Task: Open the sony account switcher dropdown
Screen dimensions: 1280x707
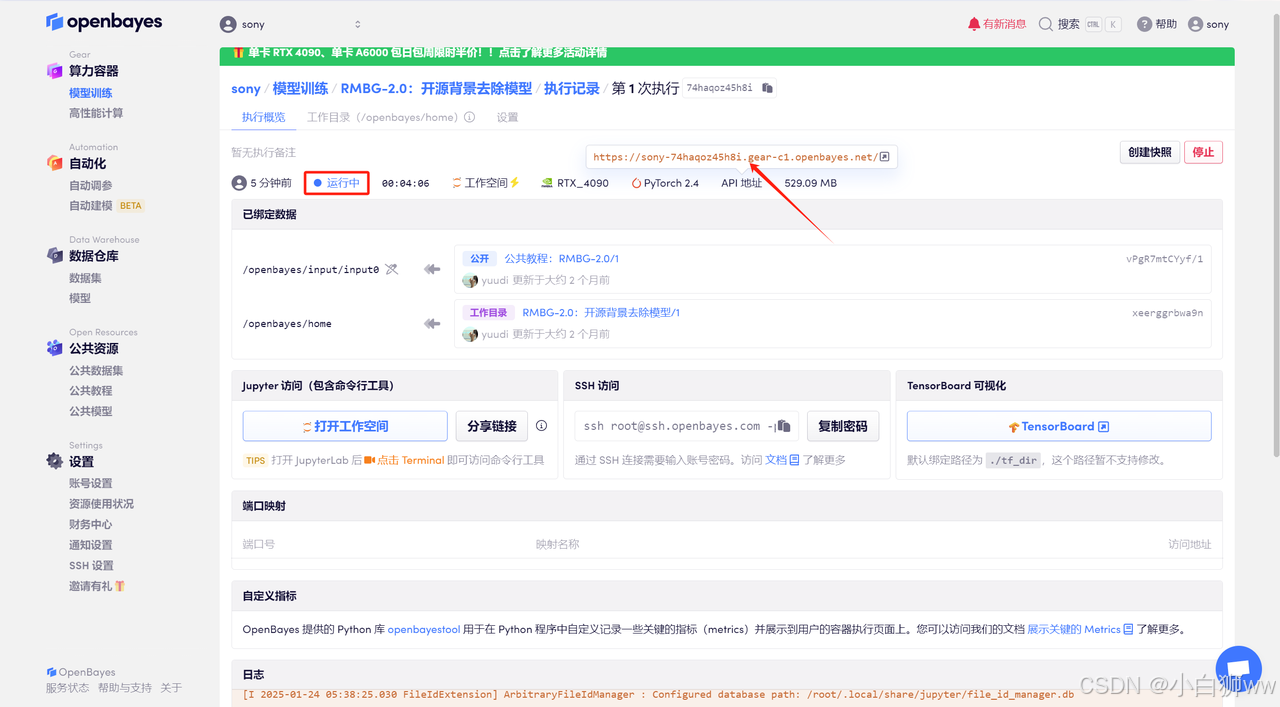Action: coord(290,24)
